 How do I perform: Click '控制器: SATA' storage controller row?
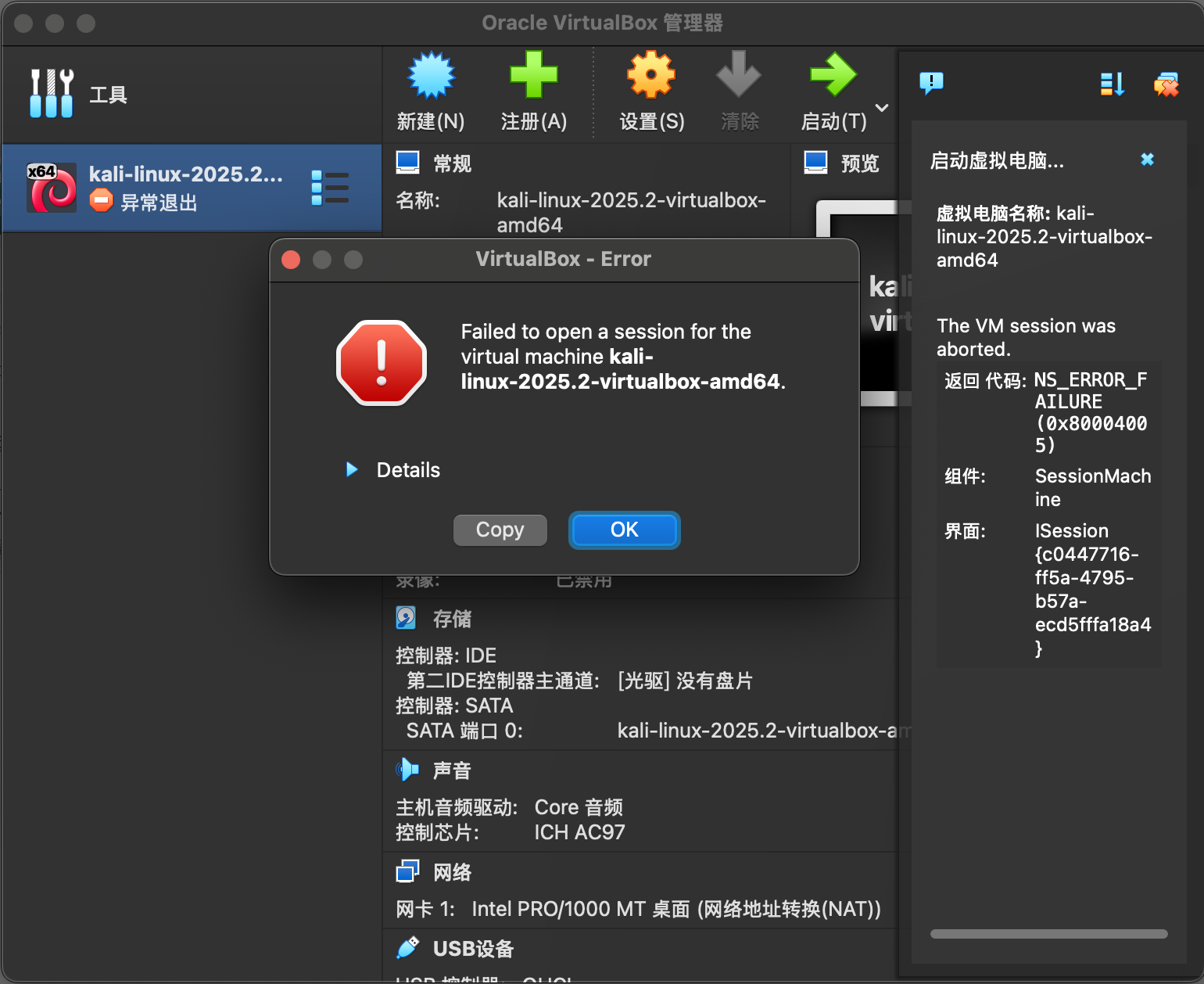tap(454, 706)
